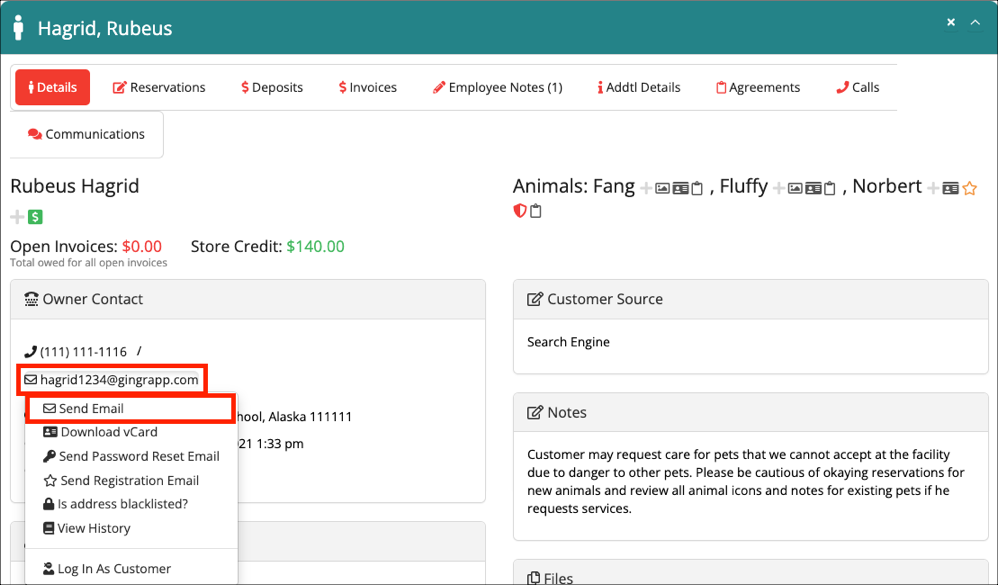
Task: Switch to the Calls tab
Action: tap(857, 87)
